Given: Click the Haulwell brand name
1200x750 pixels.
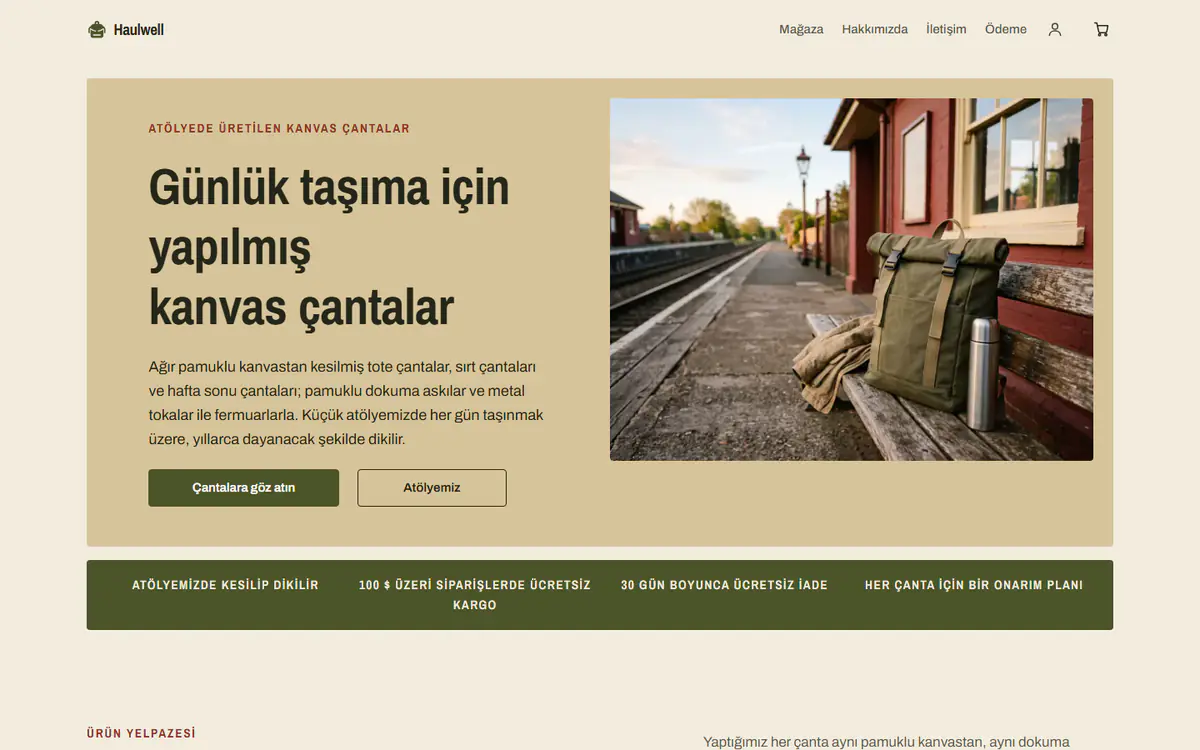Looking at the screenshot, I should (x=139, y=30).
